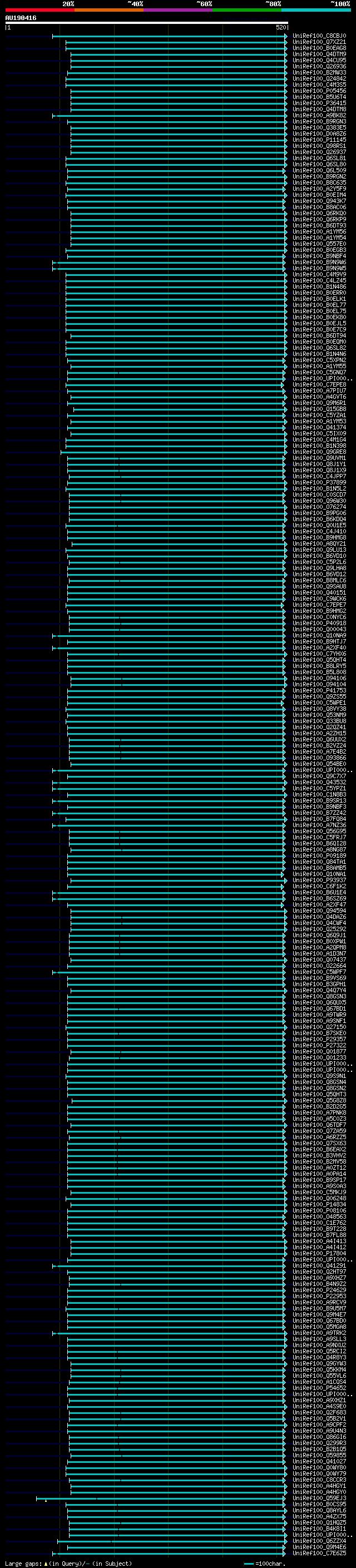Viewport: 356px width, 1568px height.
Task: Select label UniRef100_P05456
Action: [x=319, y=91]
